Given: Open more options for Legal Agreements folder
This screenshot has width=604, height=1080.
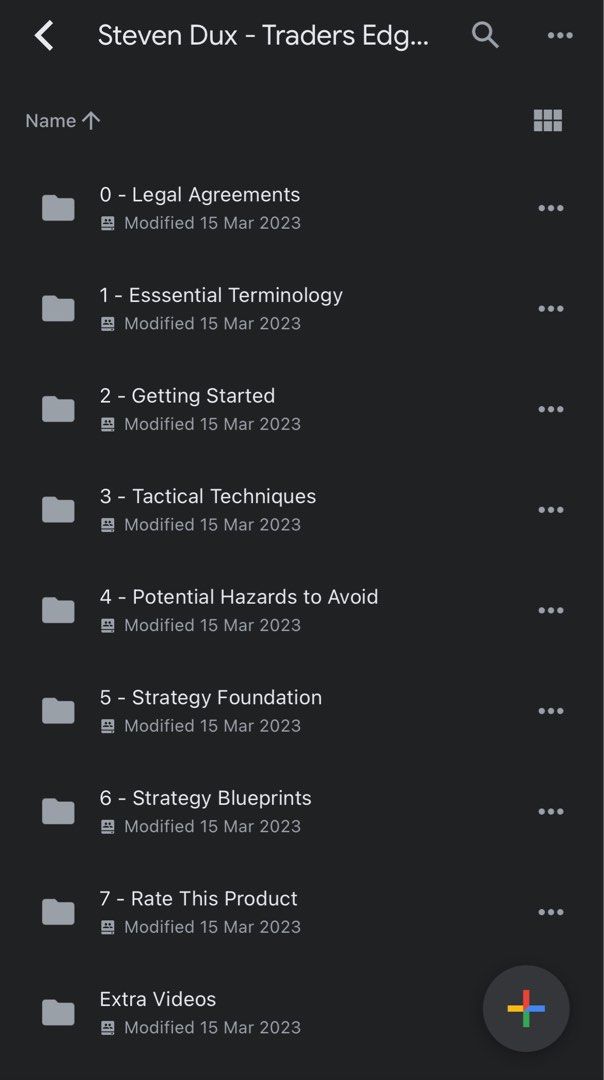Looking at the screenshot, I should [x=551, y=208].
